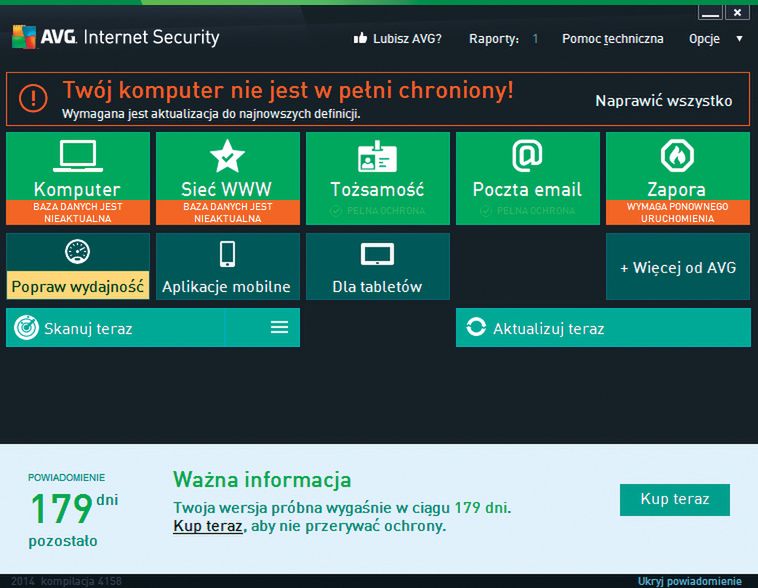
Task: Open the Komputer protection tile
Action: [x=78, y=178]
